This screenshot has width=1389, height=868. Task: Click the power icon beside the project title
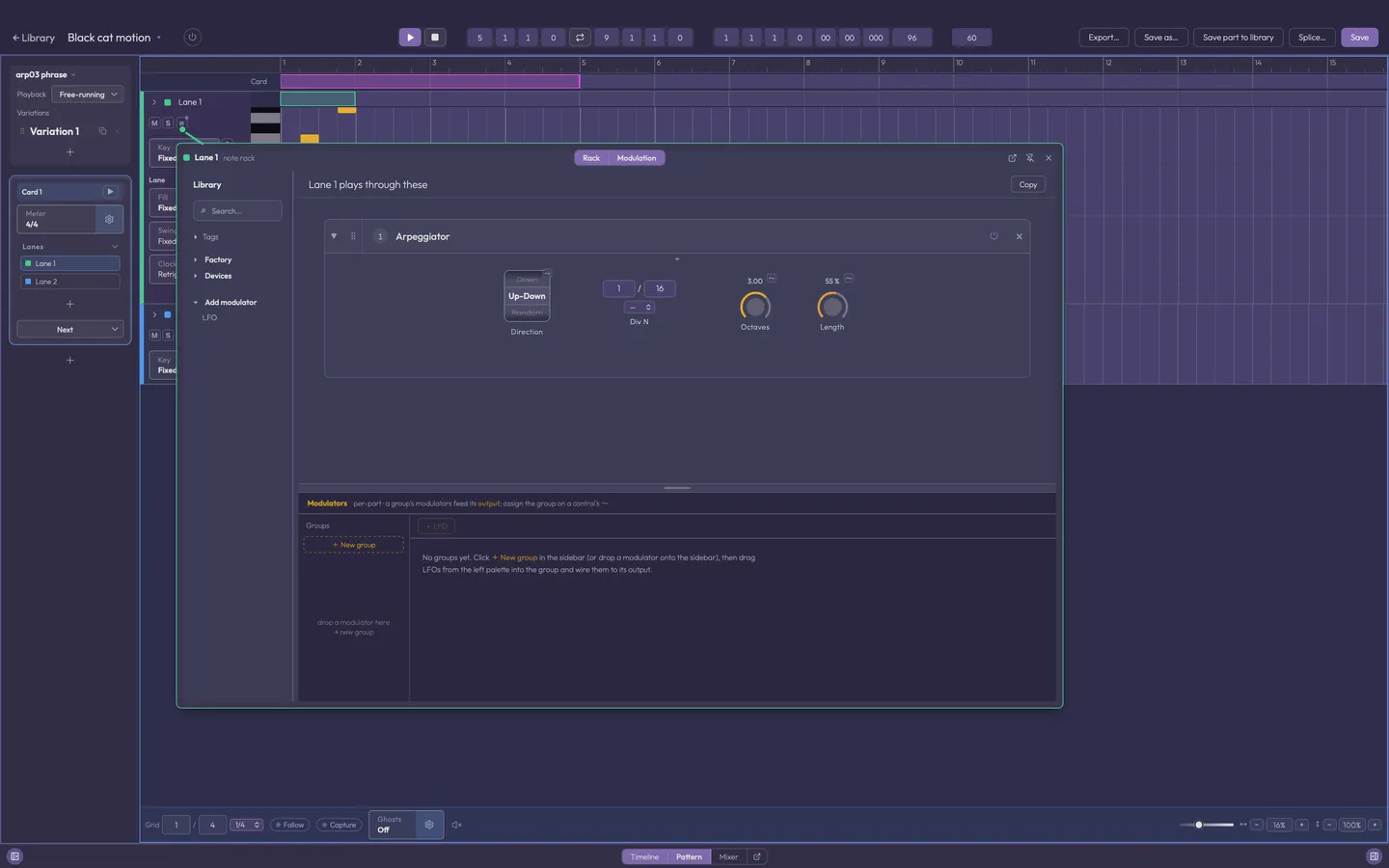[192, 38]
